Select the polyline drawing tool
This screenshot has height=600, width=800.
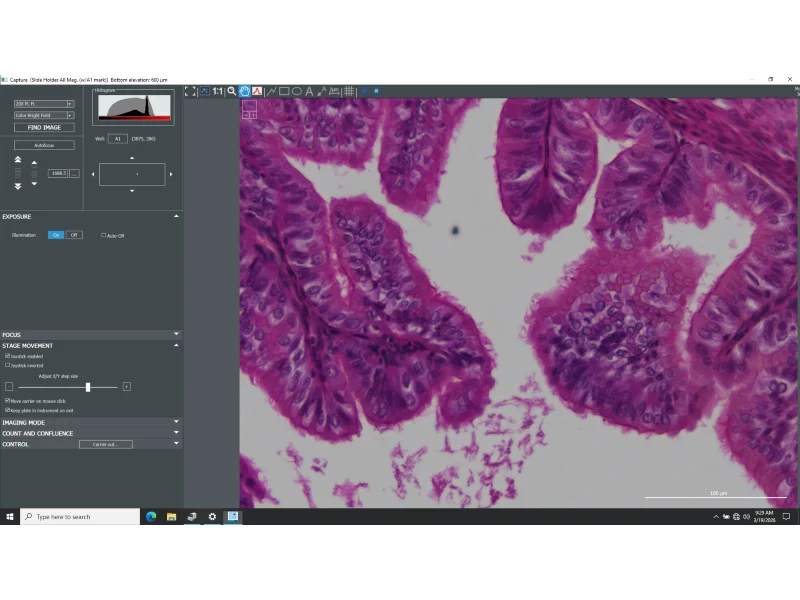click(271, 91)
